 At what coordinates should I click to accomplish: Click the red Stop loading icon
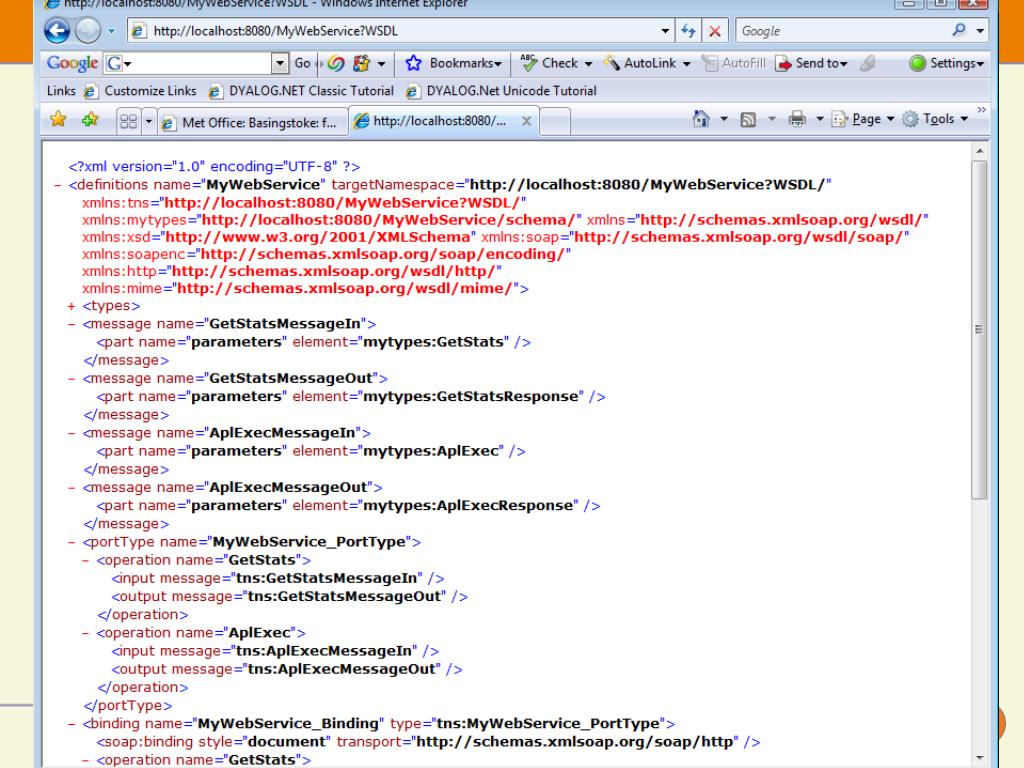coord(715,31)
